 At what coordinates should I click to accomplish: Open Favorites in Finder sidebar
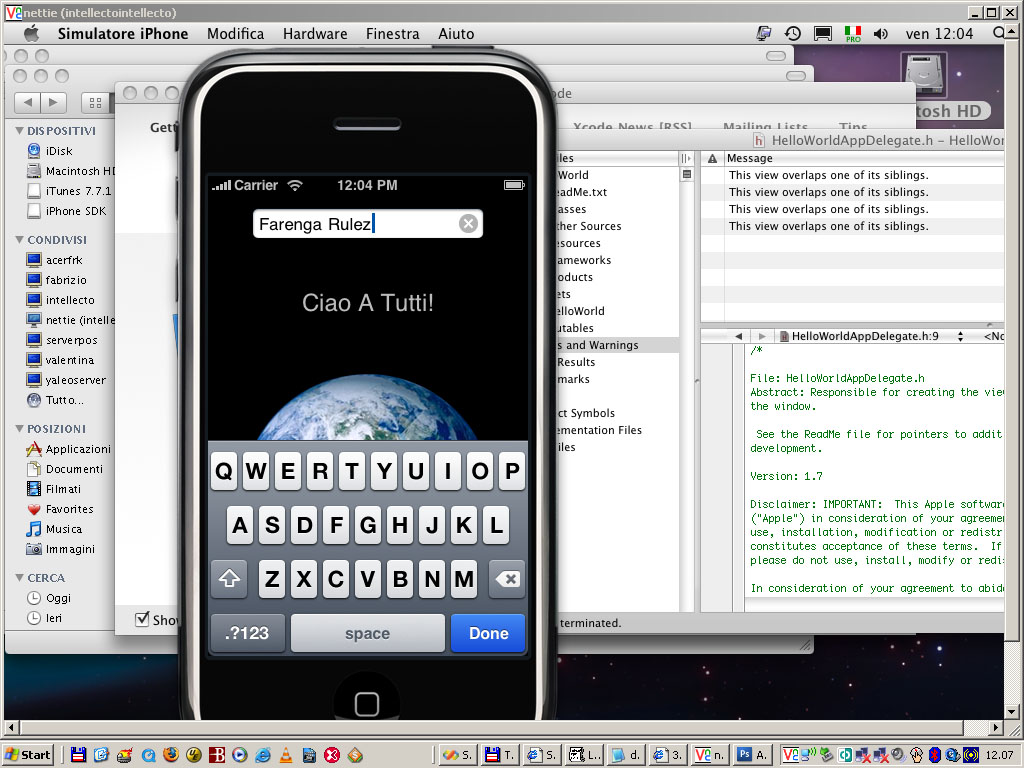(x=60, y=509)
